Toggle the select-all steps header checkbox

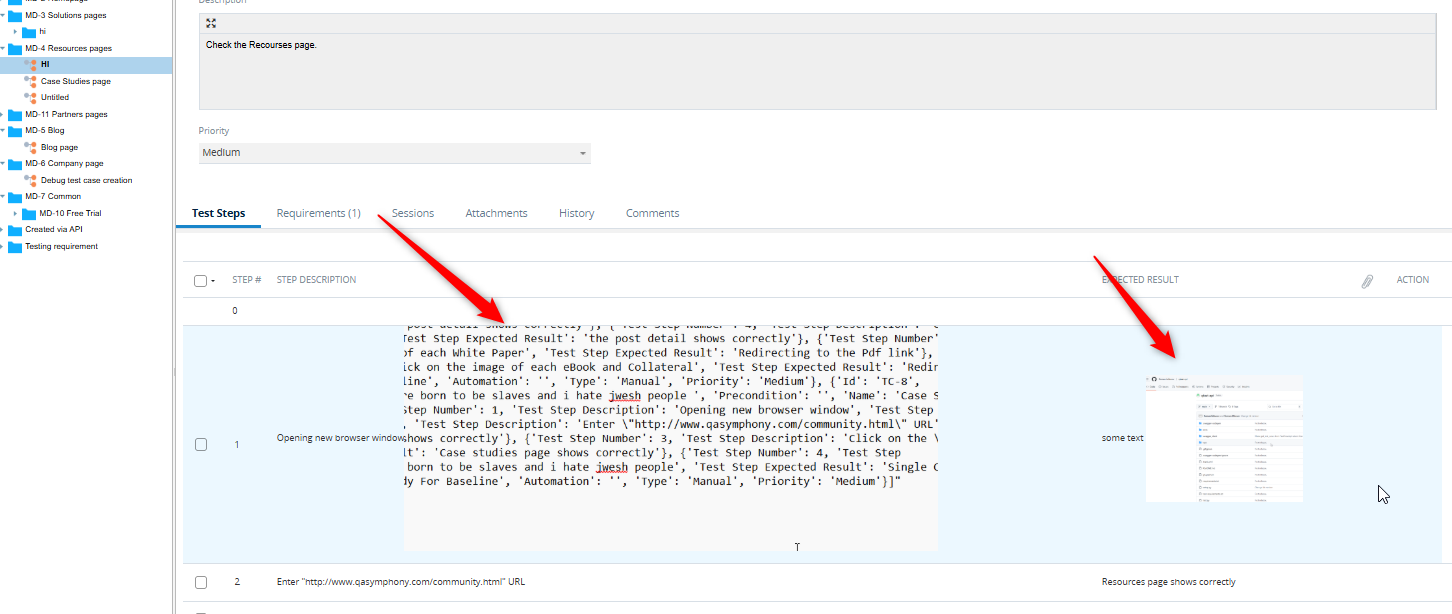click(200, 281)
